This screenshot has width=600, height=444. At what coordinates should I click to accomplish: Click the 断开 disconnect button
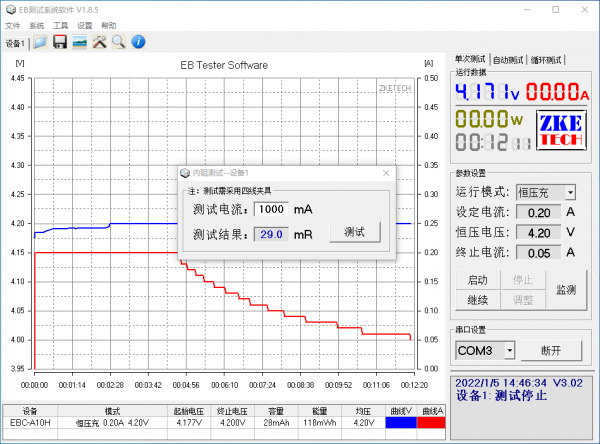pyautogui.click(x=550, y=350)
